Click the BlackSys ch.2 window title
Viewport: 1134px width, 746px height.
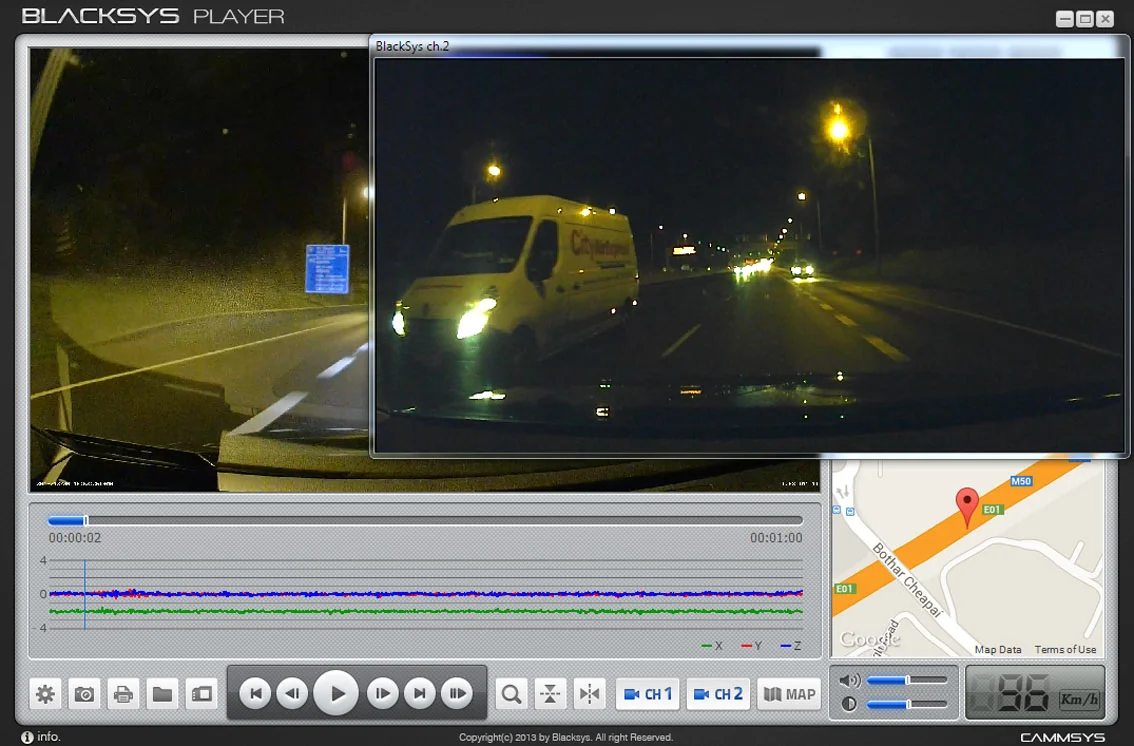coord(412,46)
